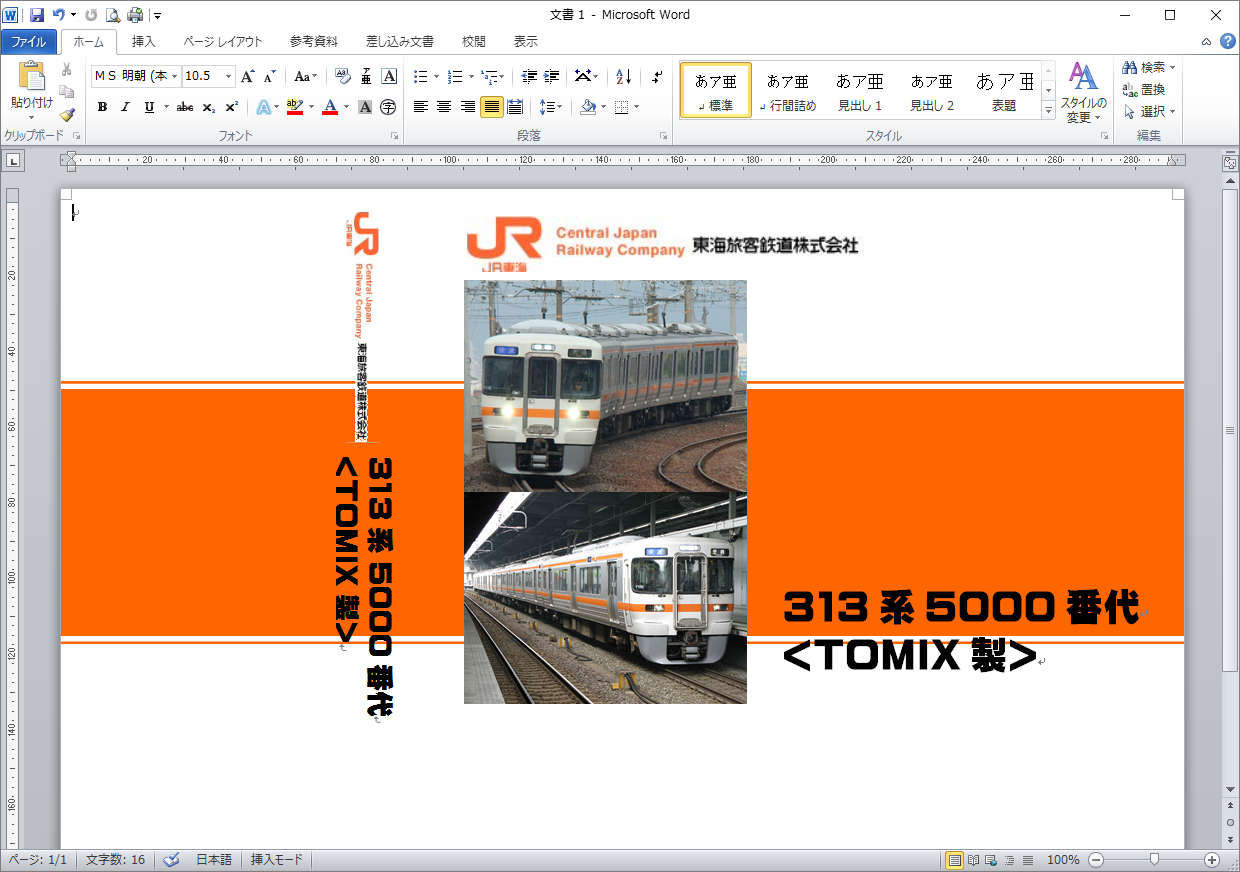Click the text highlight color button
The width and height of the screenshot is (1240, 872).
click(x=294, y=107)
